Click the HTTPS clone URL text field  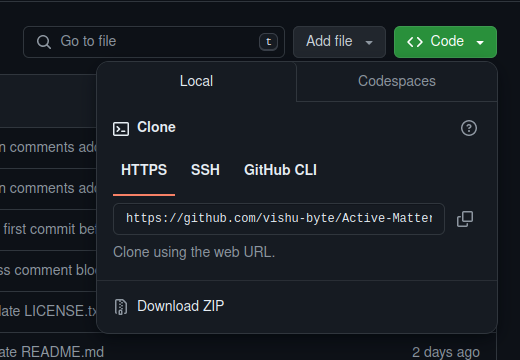279,219
